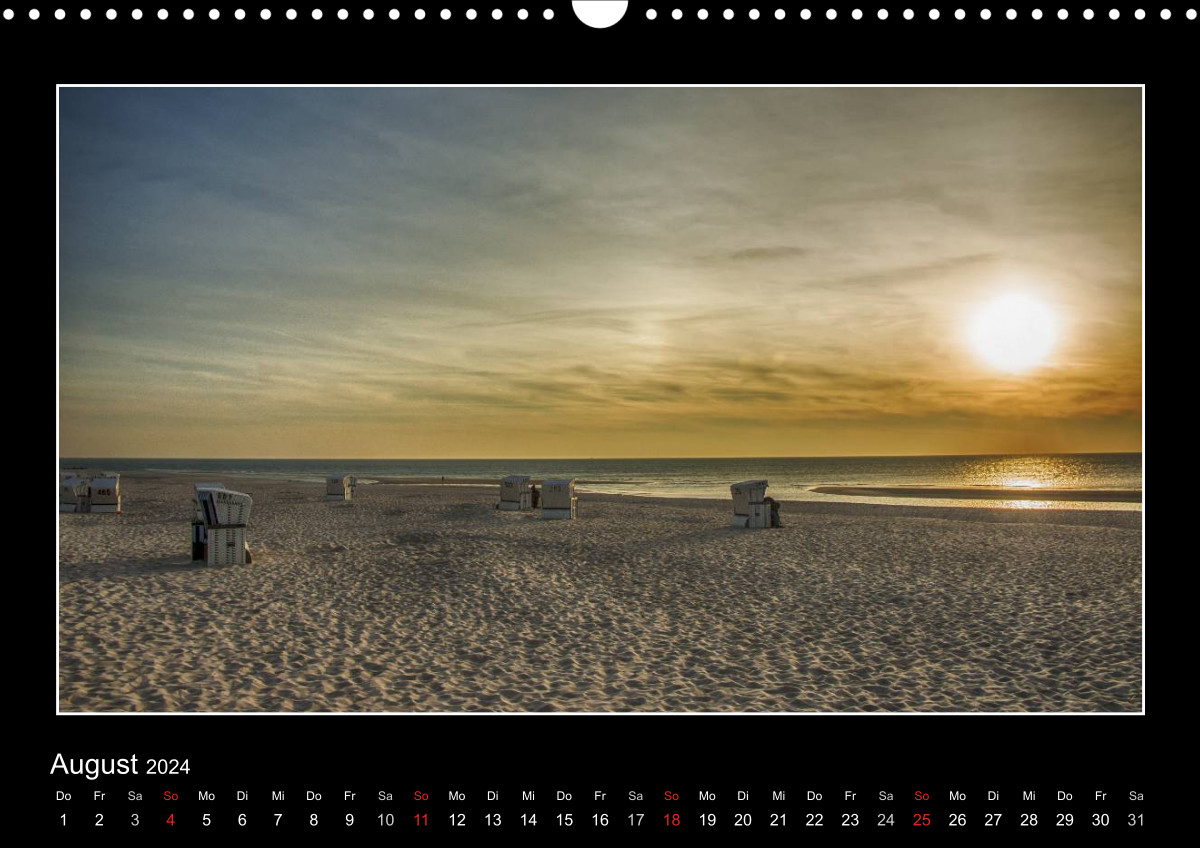Screen dimensions: 1200x848
Task: Select day 7 in the calendar
Action: pos(278,820)
